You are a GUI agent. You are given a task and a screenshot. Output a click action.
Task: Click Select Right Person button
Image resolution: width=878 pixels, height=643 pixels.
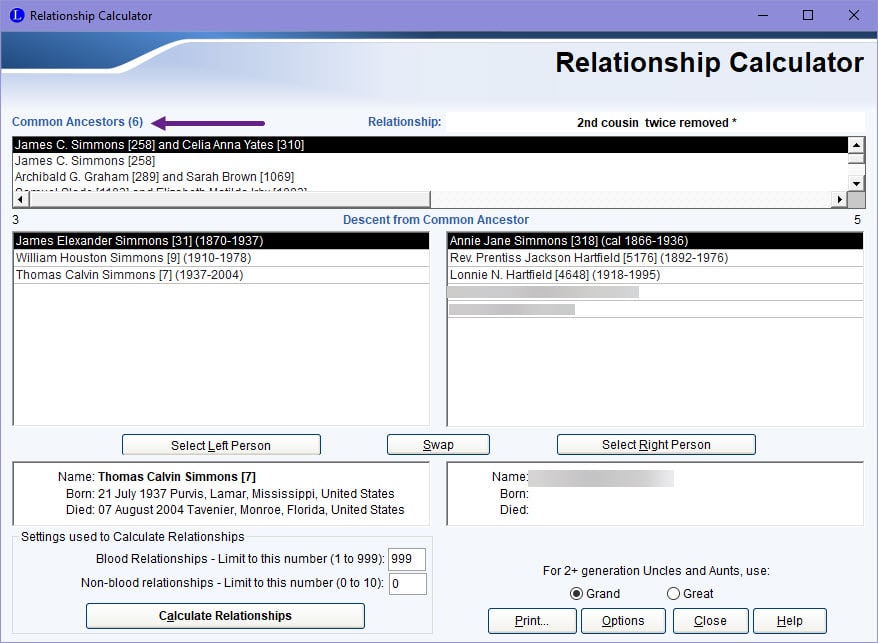tap(655, 445)
